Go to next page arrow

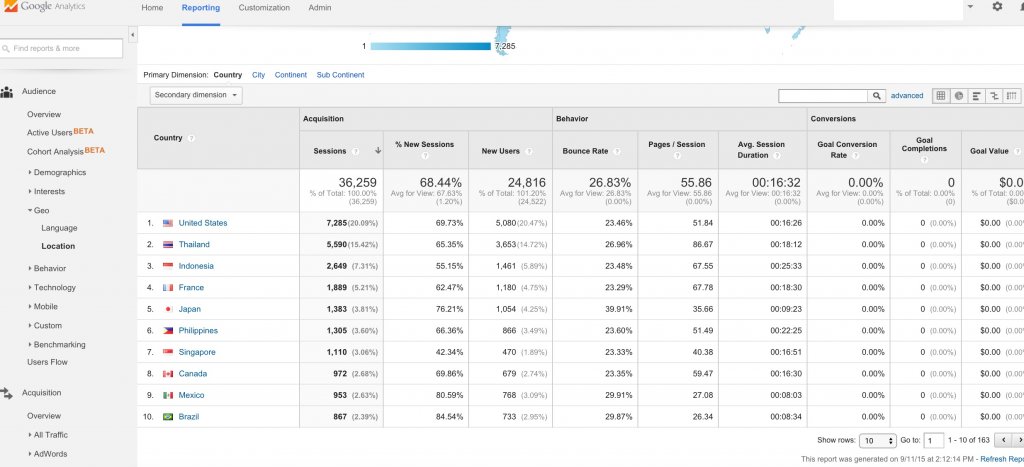pos(1019,440)
